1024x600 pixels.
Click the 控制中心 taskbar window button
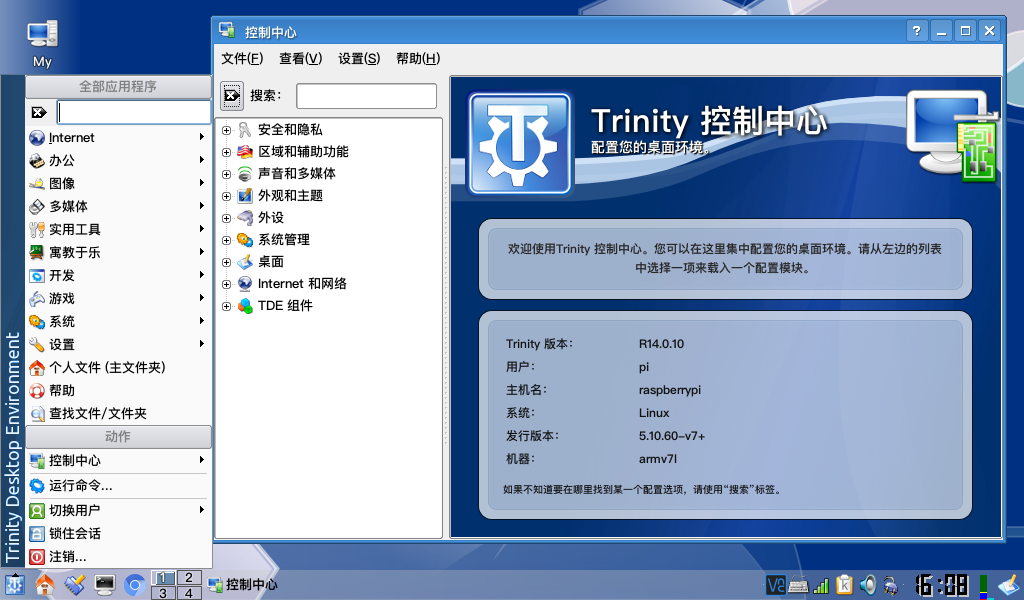[243, 585]
